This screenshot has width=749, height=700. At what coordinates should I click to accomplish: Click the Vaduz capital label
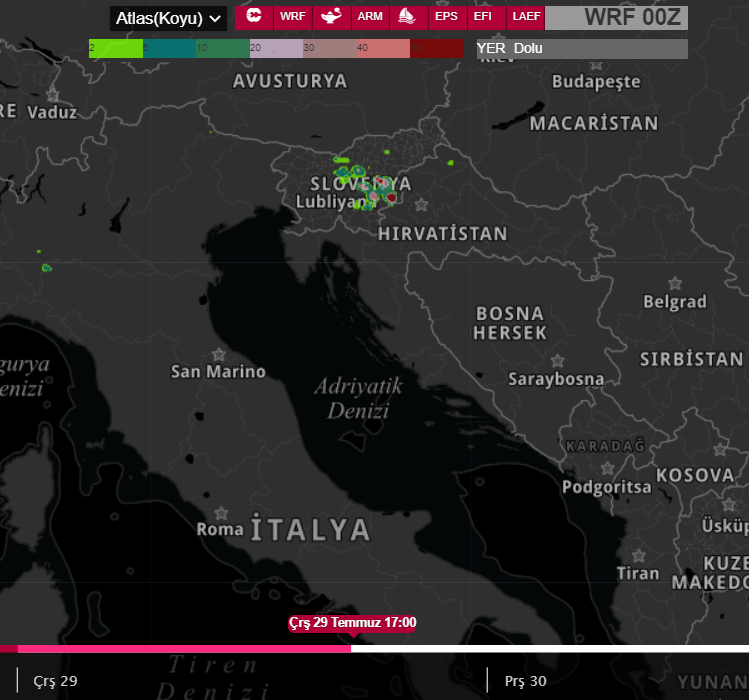click(52, 113)
